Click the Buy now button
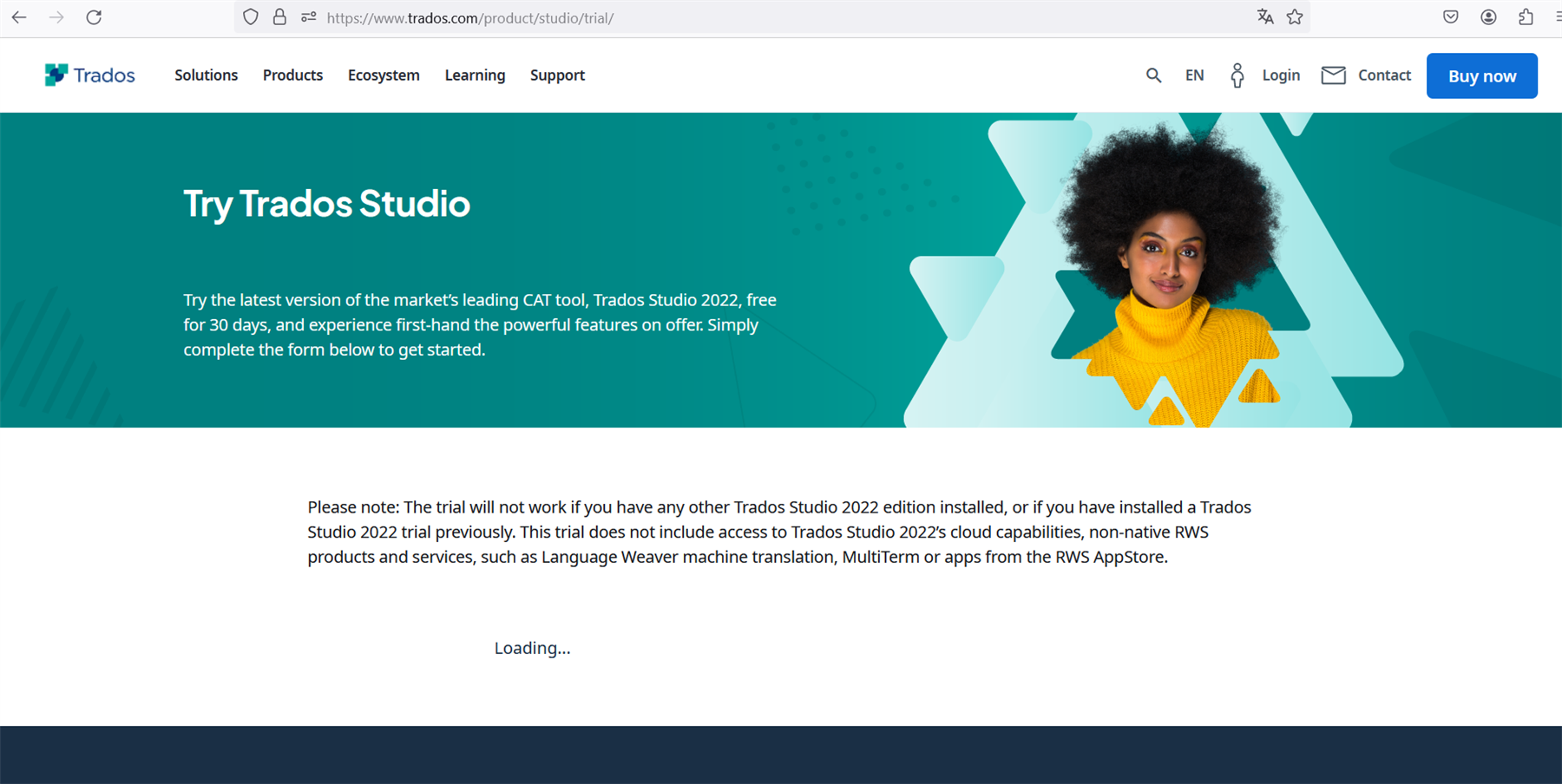1562x784 pixels. [x=1481, y=75]
